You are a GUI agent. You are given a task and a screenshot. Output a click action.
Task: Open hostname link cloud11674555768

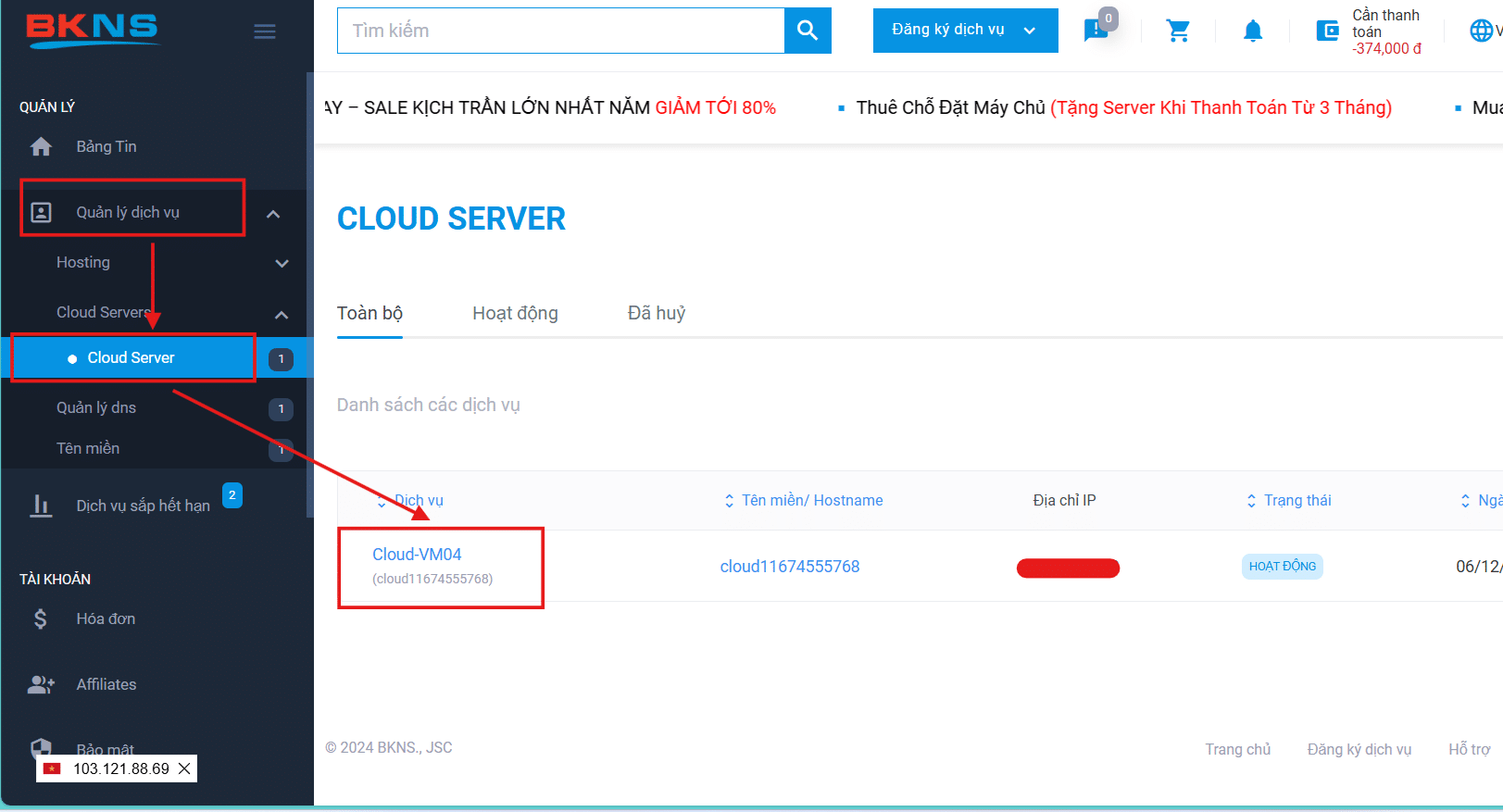click(x=790, y=567)
